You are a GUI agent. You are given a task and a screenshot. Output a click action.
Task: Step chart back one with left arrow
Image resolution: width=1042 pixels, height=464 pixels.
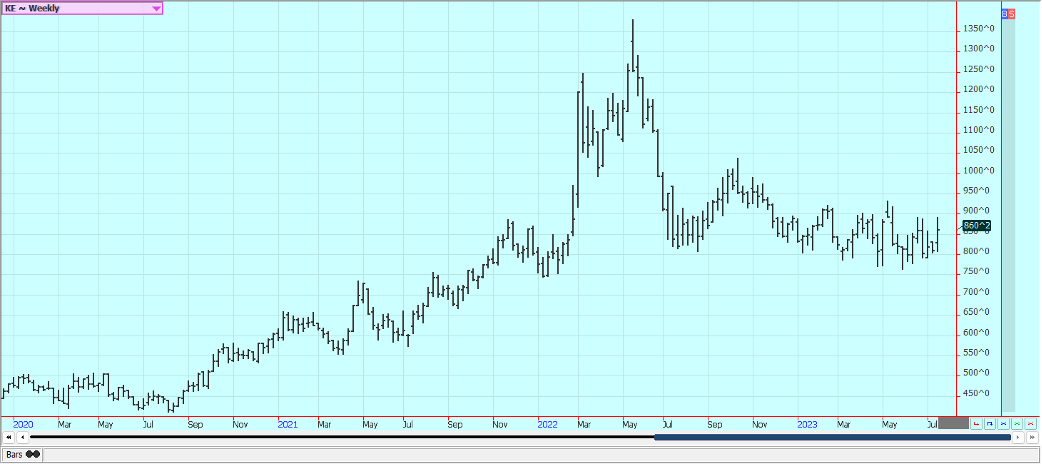coord(22,437)
